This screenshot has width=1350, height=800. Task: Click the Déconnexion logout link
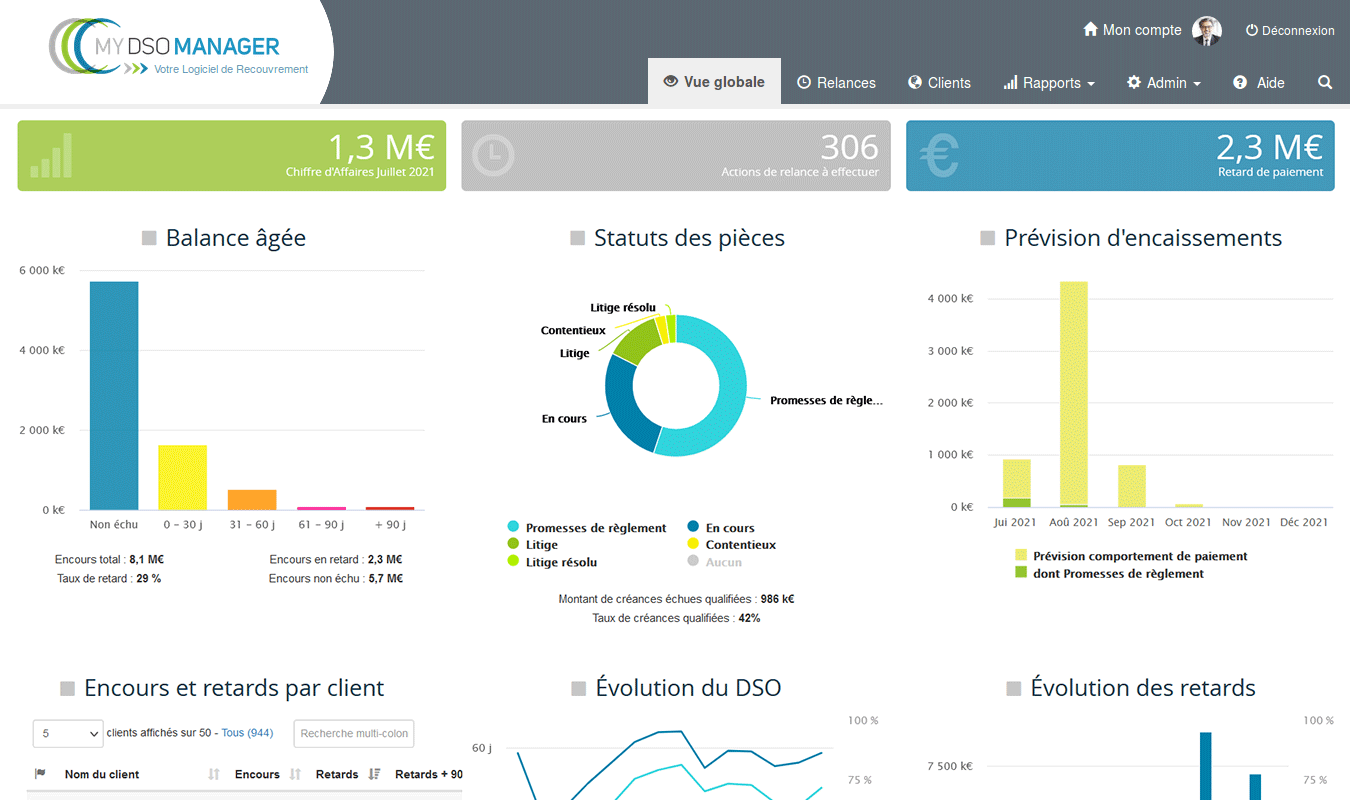coord(1289,31)
